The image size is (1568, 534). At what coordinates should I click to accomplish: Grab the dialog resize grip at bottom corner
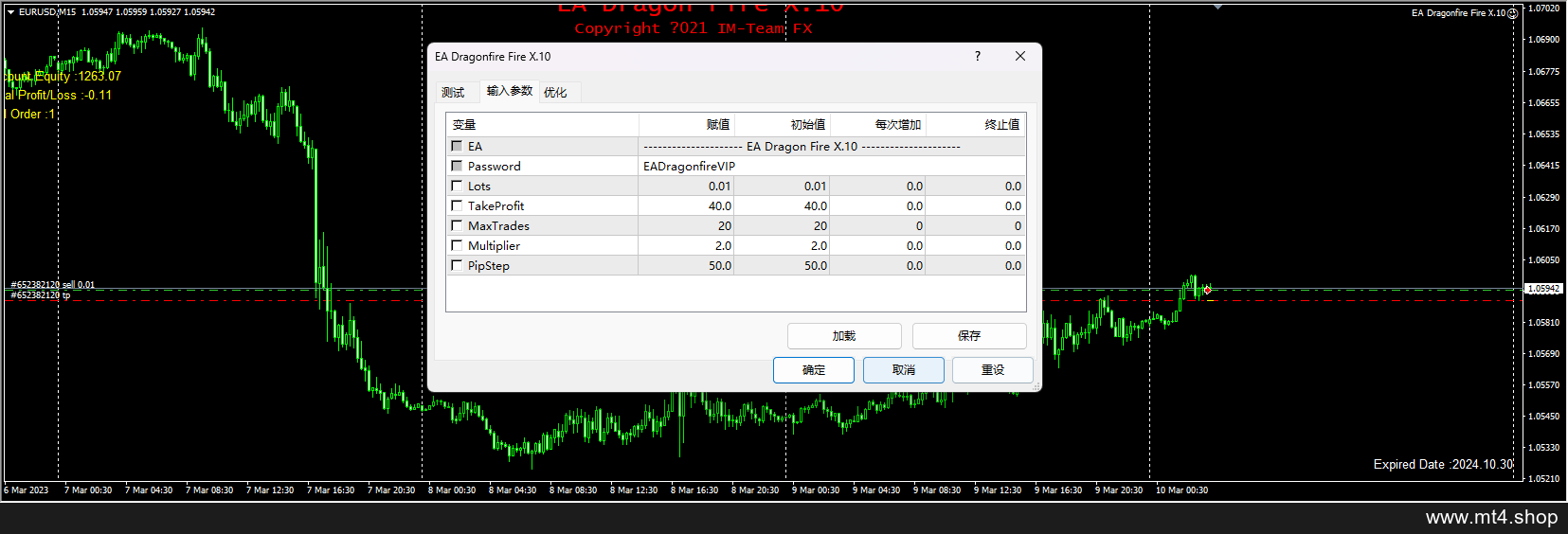pyautogui.click(x=1036, y=386)
